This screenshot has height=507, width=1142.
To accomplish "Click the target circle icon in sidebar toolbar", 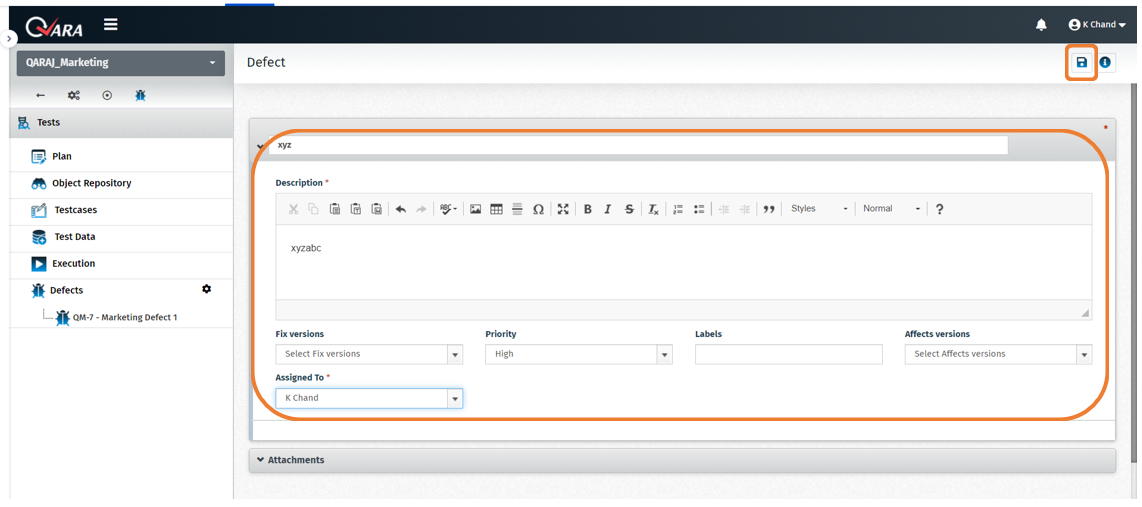I will pyautogui.click(x=107, y=95).
